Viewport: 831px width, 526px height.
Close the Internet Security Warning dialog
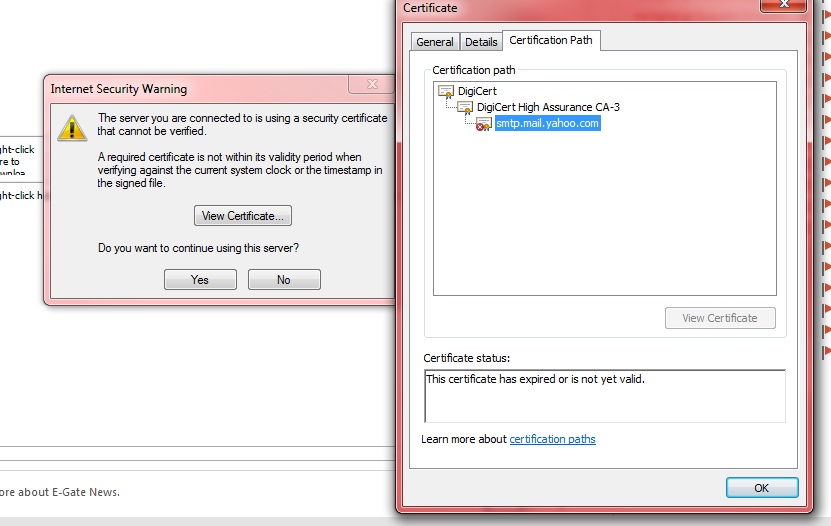372,84
